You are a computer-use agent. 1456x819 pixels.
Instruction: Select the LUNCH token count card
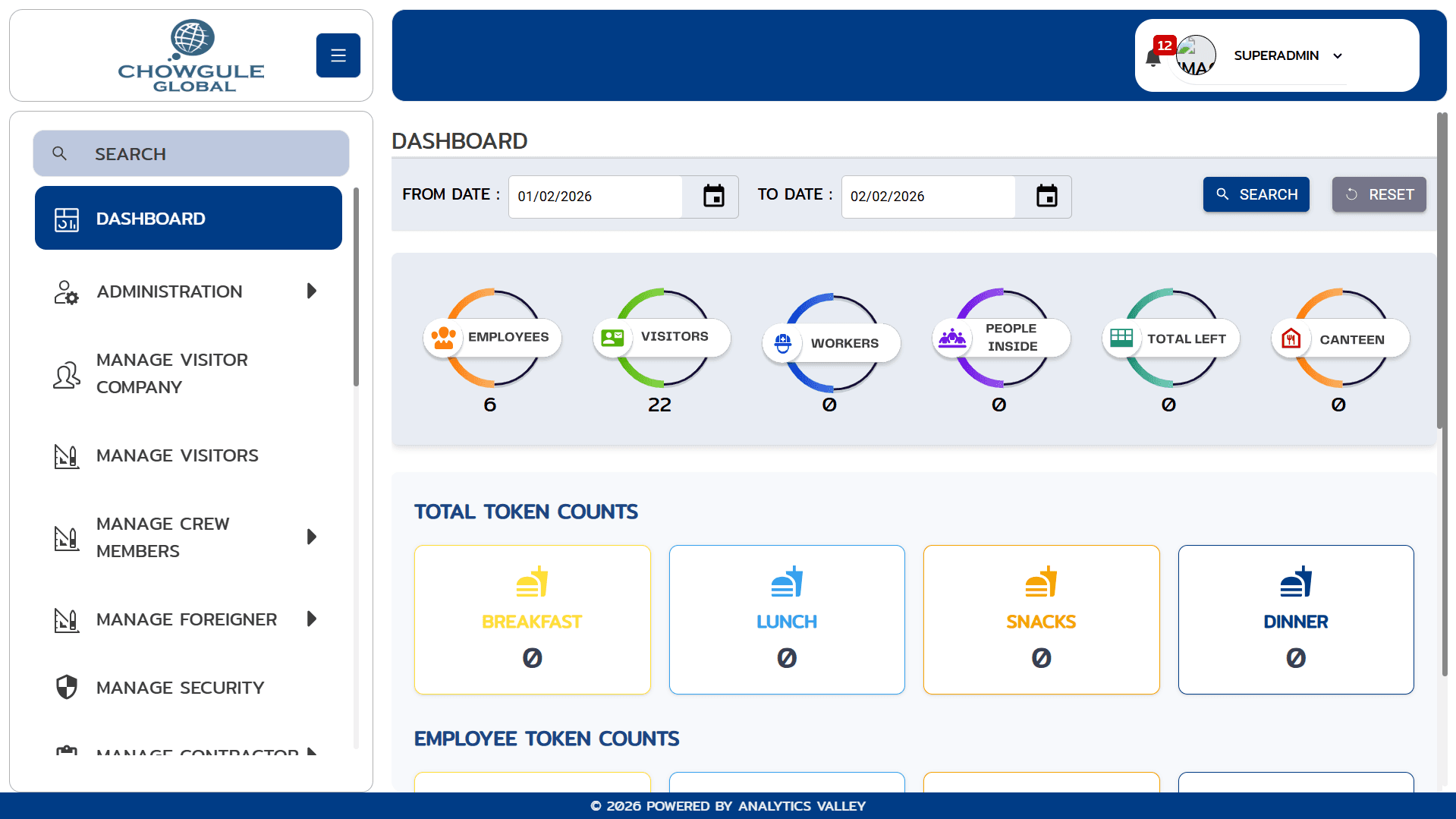pos(787,619)
